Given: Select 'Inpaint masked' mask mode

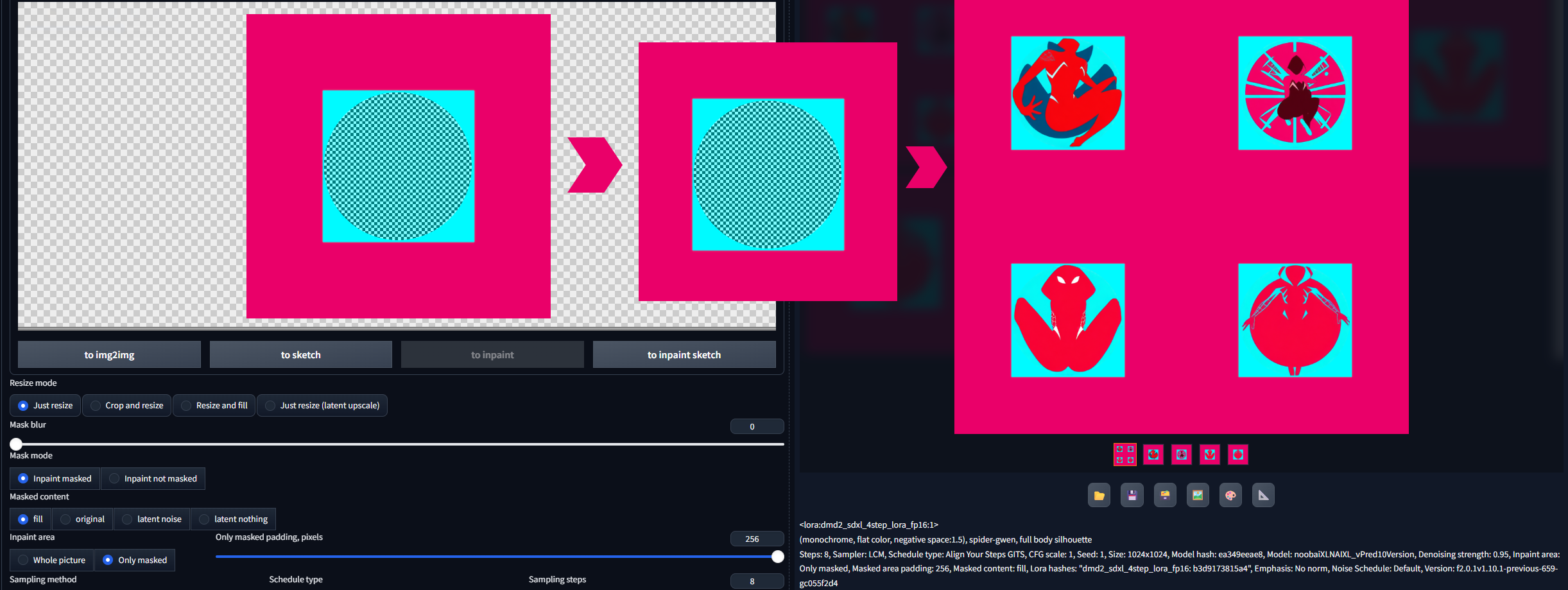Looking at the screenshot, I should (x=55, y=478).
